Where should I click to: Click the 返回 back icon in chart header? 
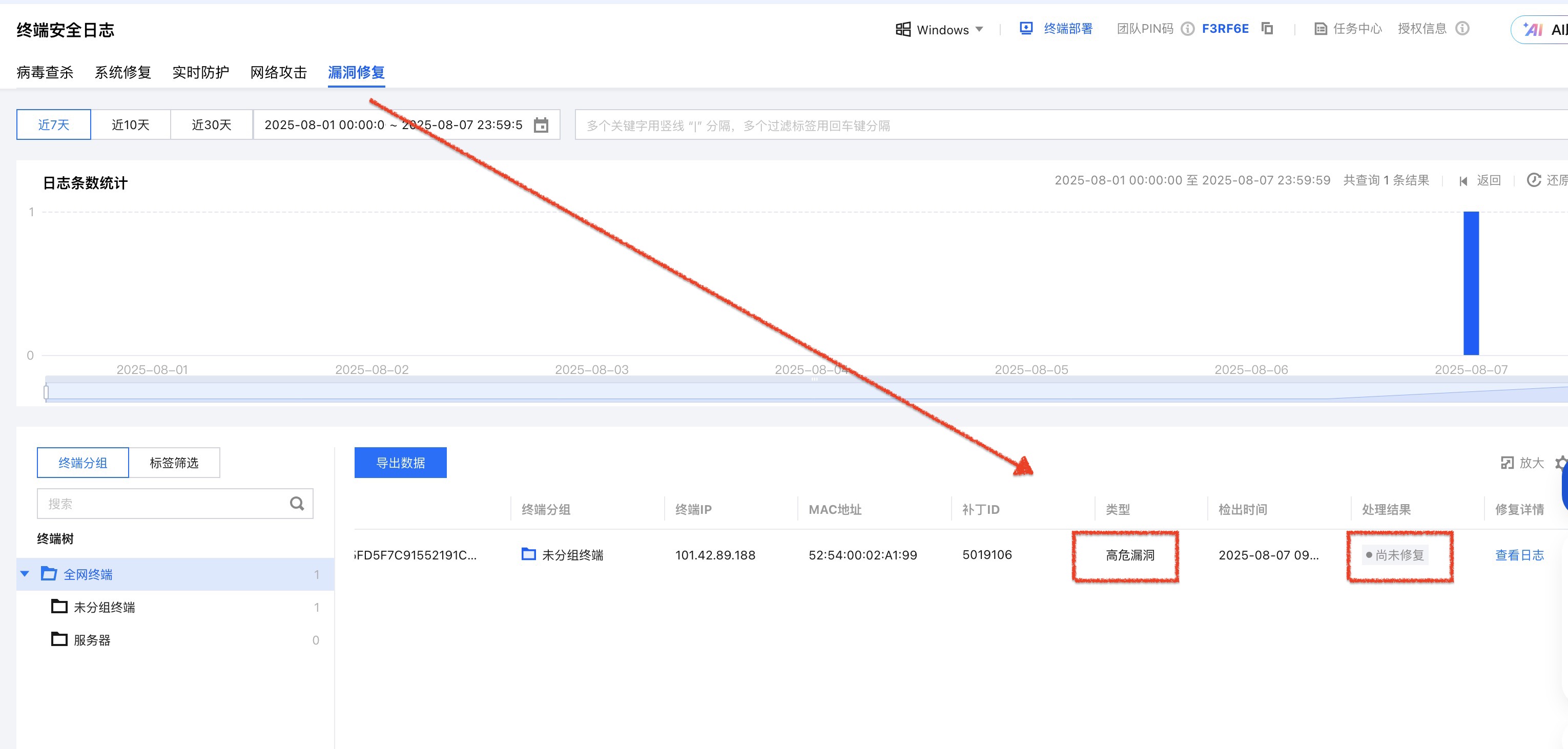1463,181
